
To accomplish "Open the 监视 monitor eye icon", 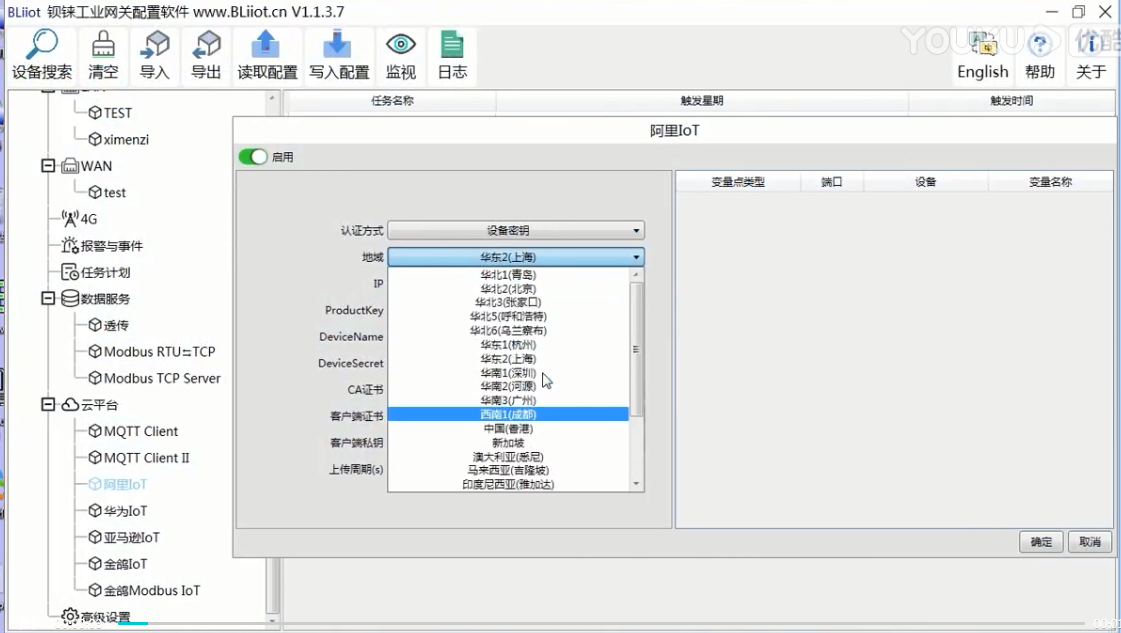I will [401, 46].
